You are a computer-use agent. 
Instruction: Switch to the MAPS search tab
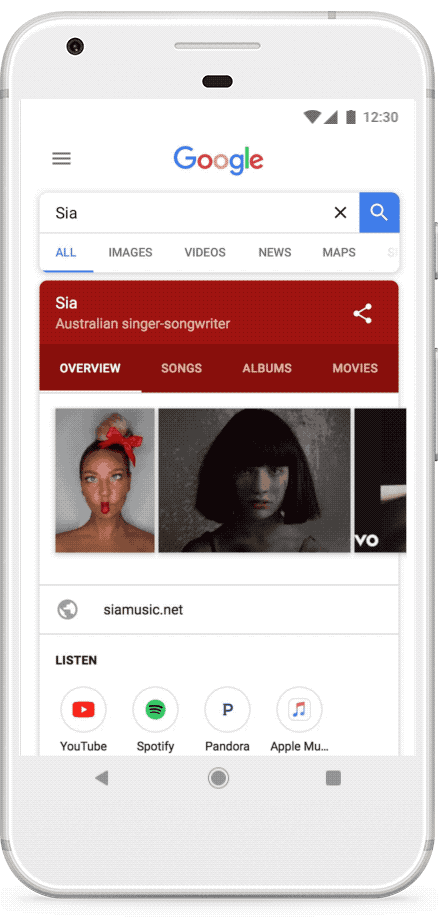click(339, 252)
